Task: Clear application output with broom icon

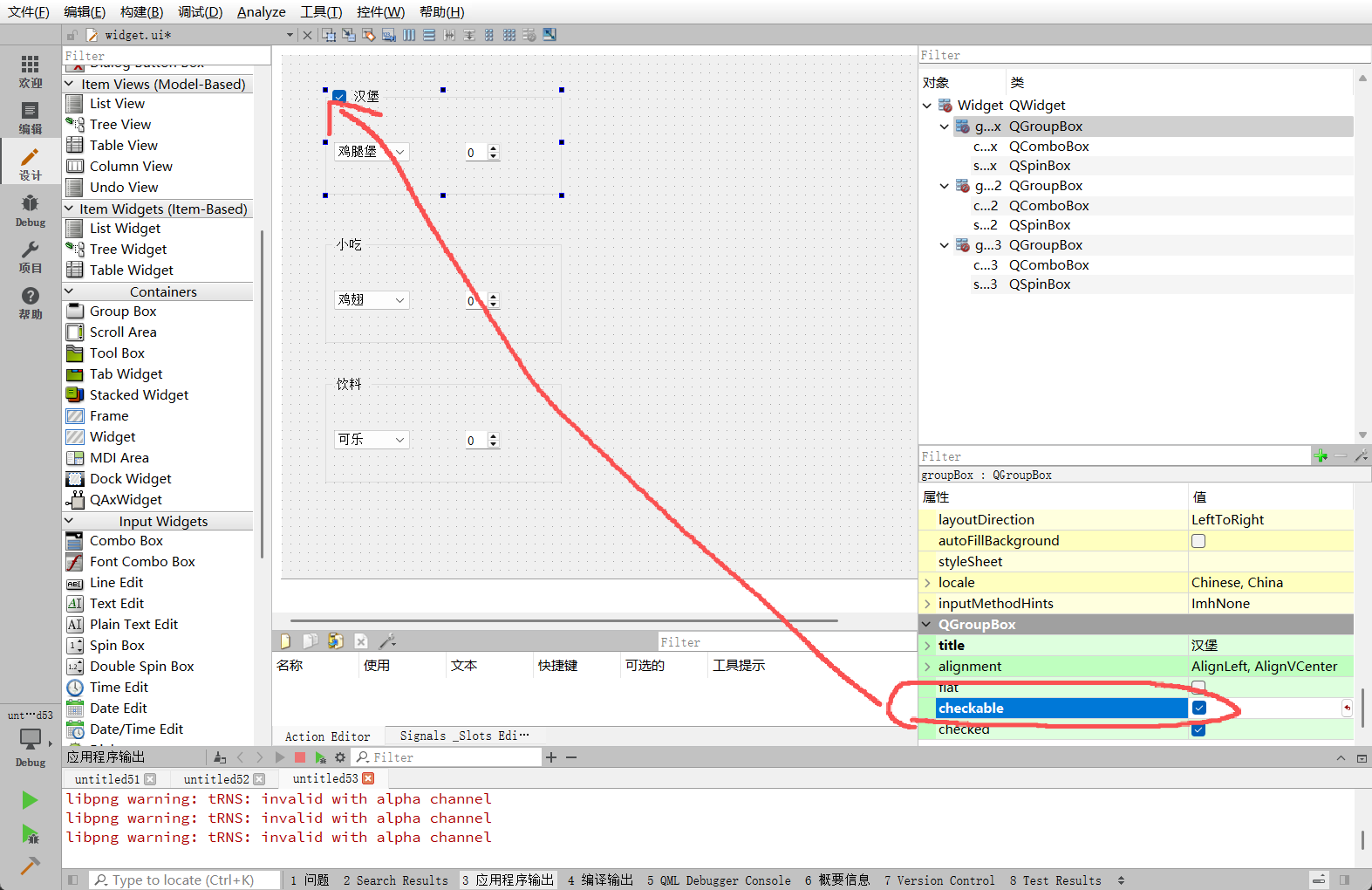Action: click(x=220, y=757)
